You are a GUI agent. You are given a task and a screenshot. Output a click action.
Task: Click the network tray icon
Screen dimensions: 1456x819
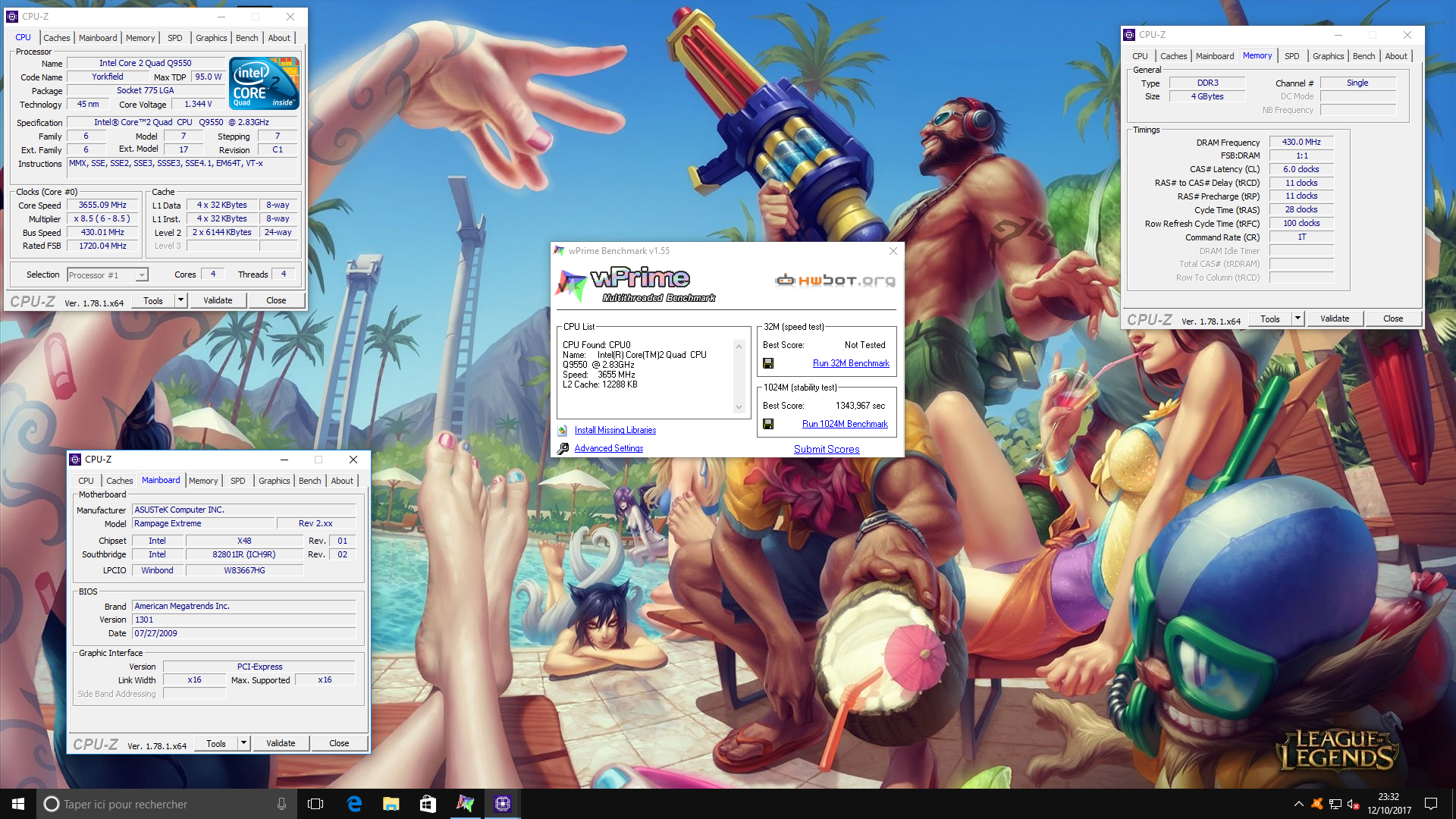click(x=1335, y=804)
